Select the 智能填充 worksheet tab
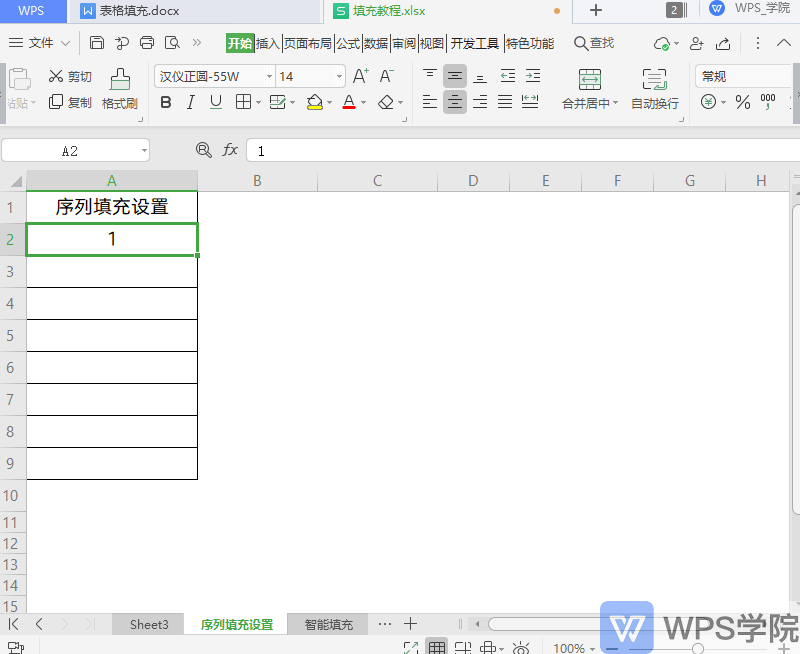Screen dimensions: 800x654 329,624
